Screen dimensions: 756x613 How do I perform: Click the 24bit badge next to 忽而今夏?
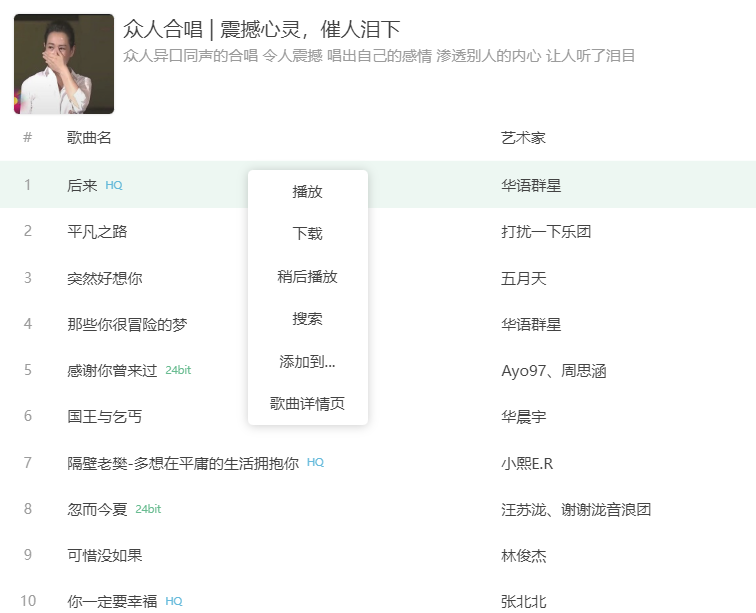click(148, 509)
